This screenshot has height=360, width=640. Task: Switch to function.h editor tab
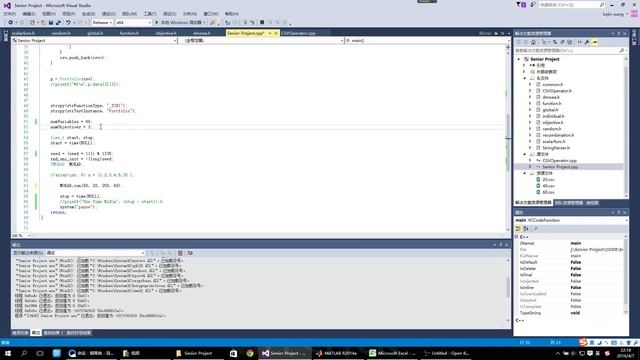point(129,33)
